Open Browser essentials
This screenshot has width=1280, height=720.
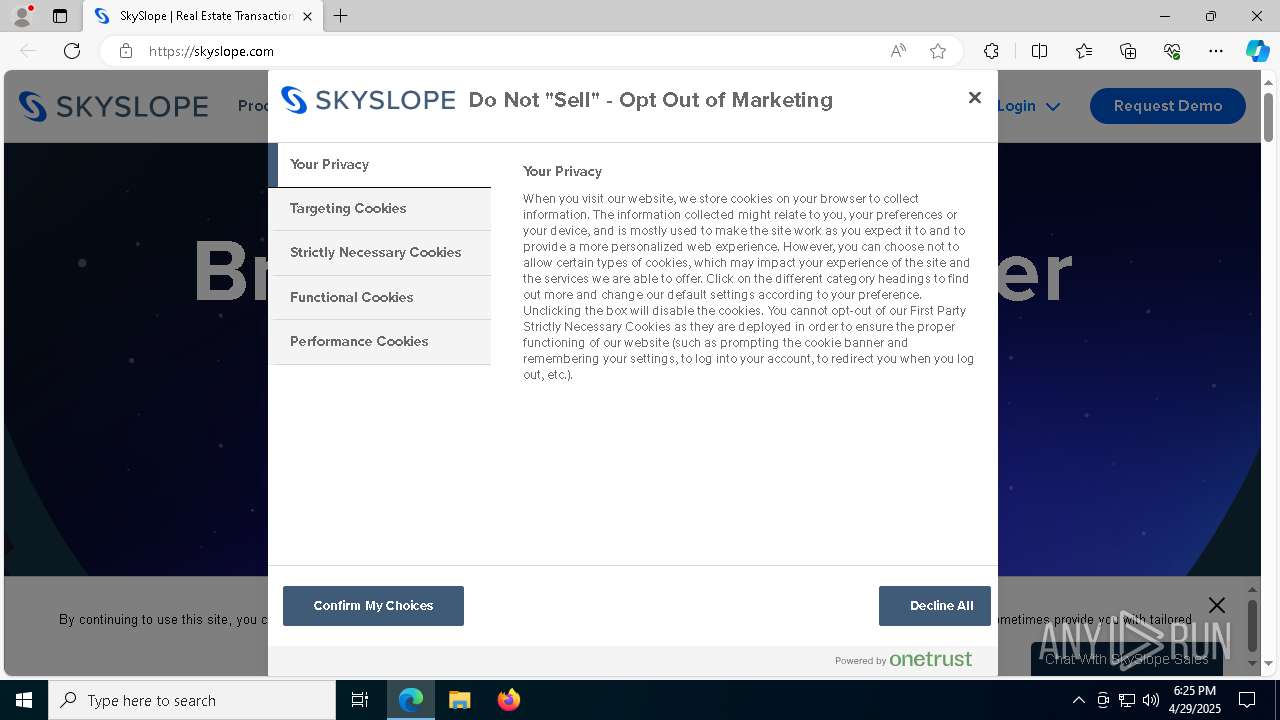point(1172,51)
